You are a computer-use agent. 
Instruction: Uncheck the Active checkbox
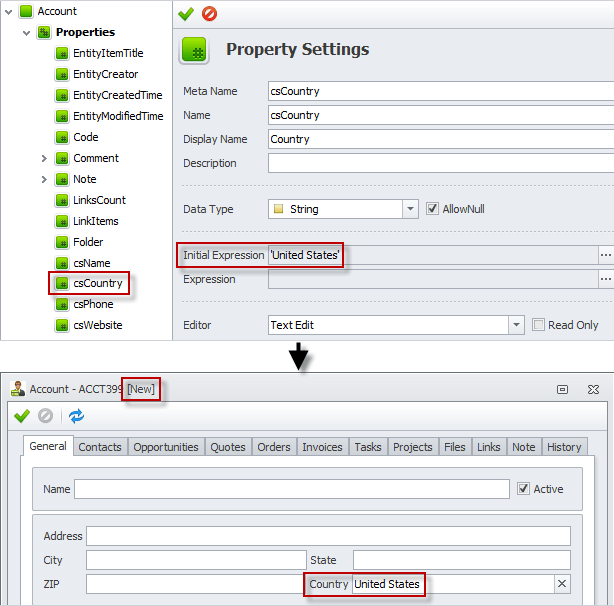[x=523, y=489]
